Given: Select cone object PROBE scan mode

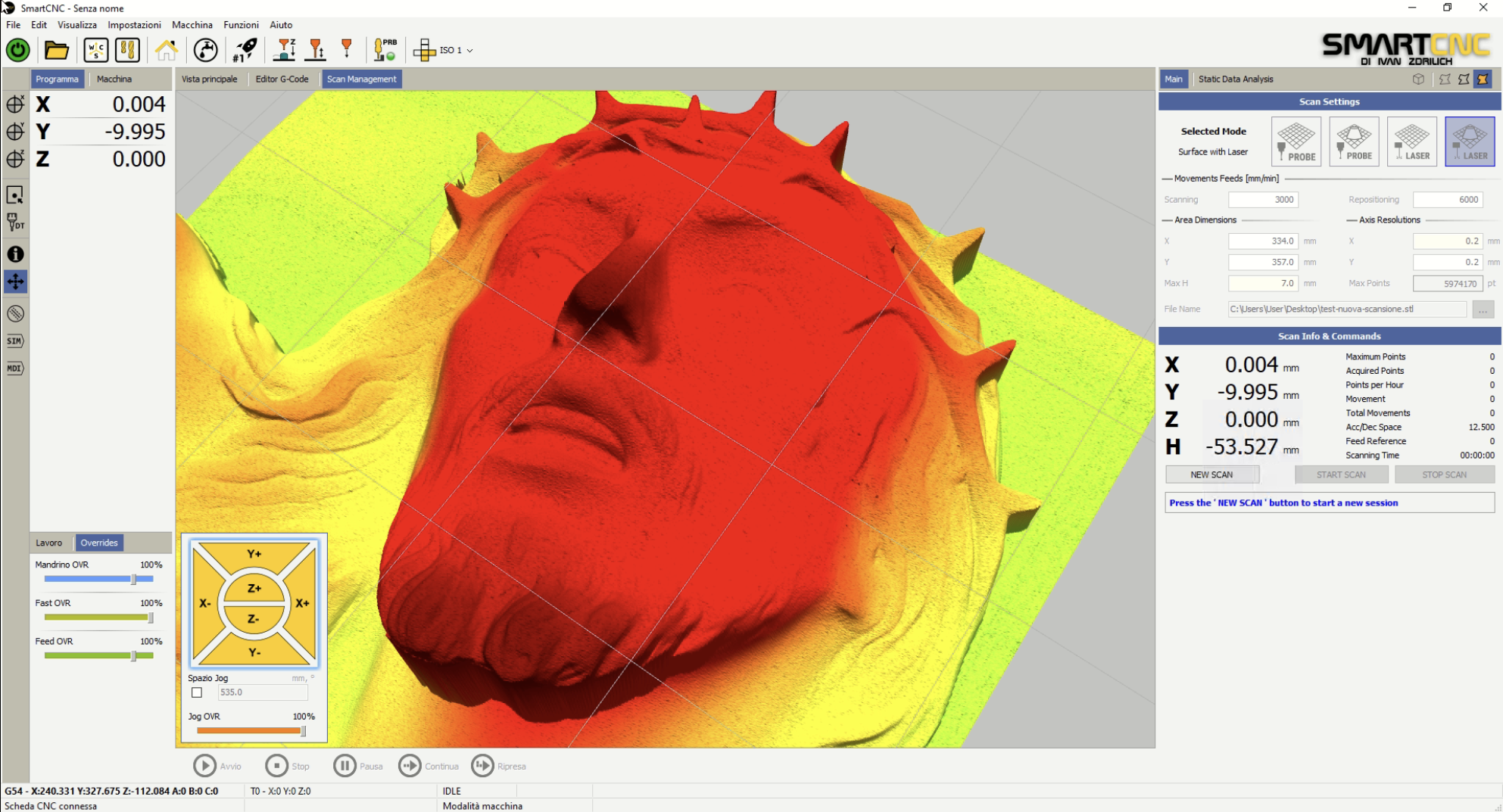Looking at the screenshot, I should 1354,142.
